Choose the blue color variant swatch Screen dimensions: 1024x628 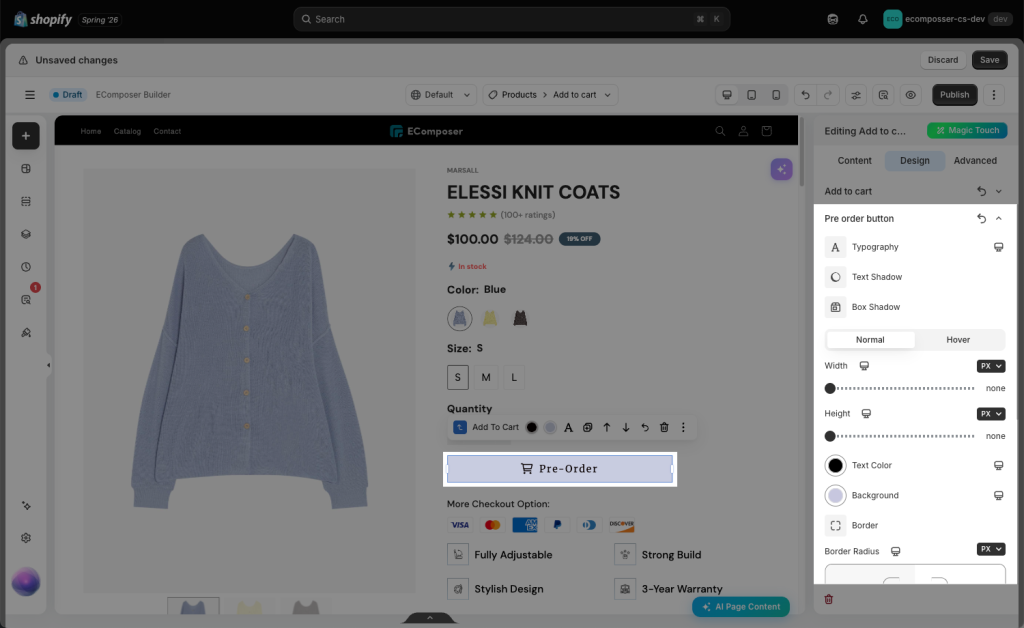click(x=460, y=319)
